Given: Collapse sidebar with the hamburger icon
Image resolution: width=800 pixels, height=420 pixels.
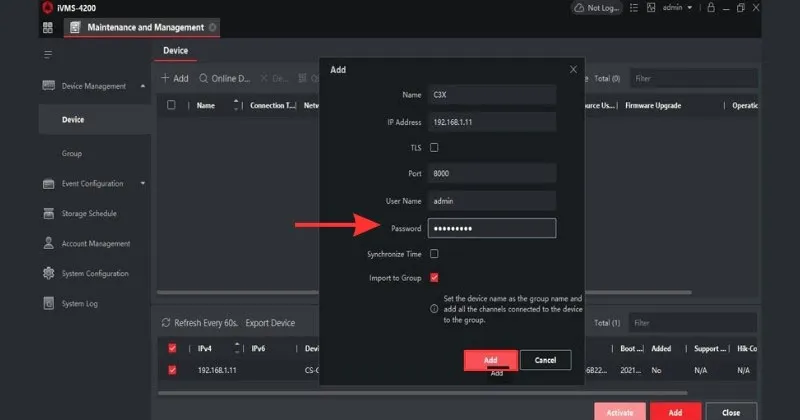Looking at the screenshot, I should point(48,54).
